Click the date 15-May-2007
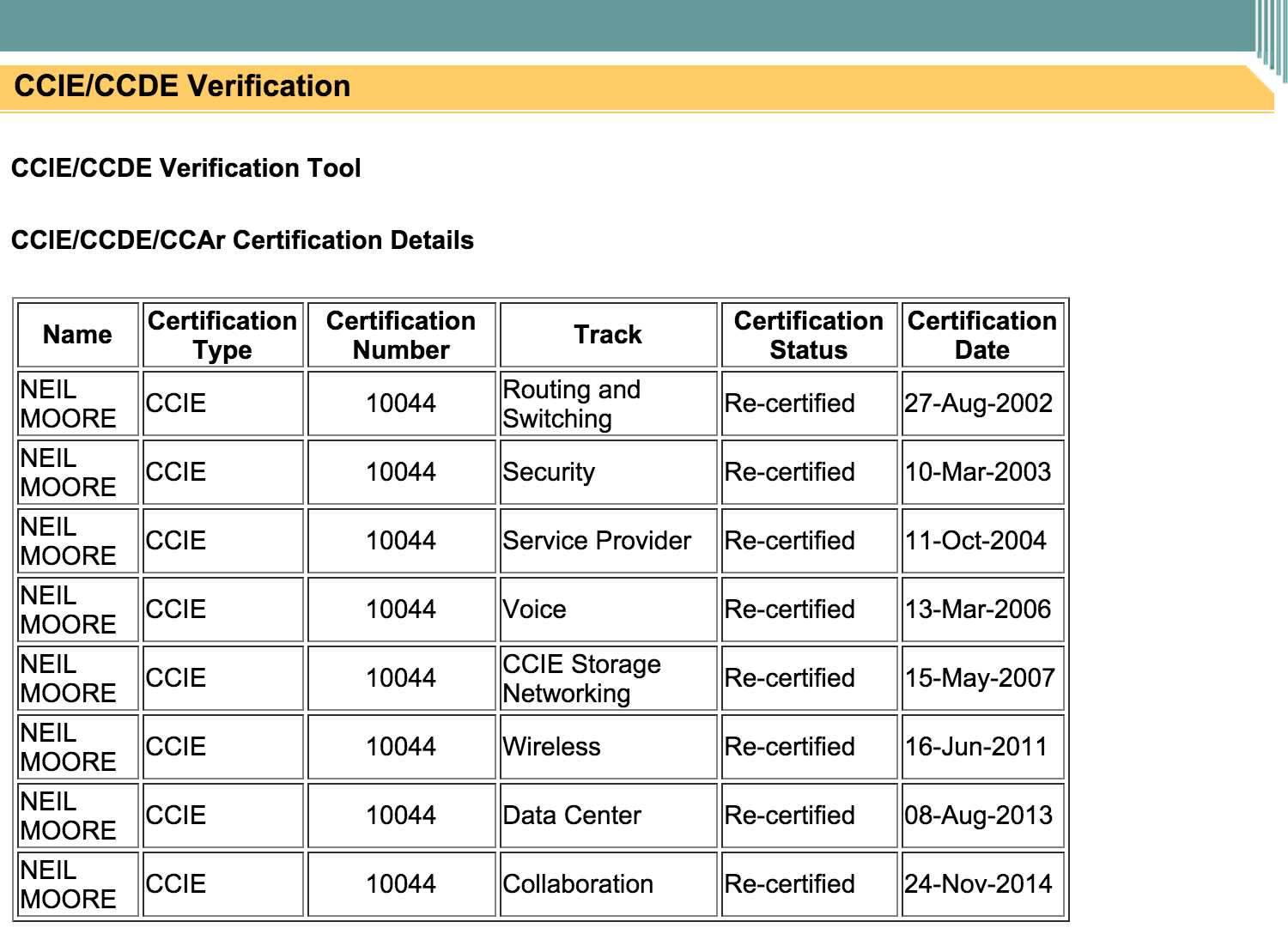The height and width of the screenshot is (934, 1288). pos(980,678)
